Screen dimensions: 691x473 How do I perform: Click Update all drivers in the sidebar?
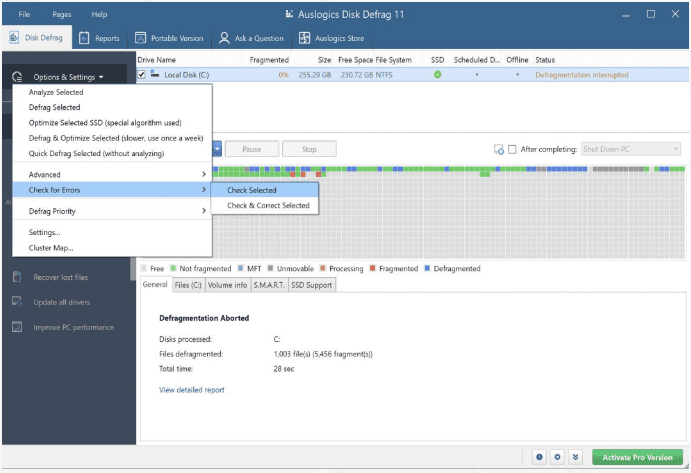(x=62, y=302)
